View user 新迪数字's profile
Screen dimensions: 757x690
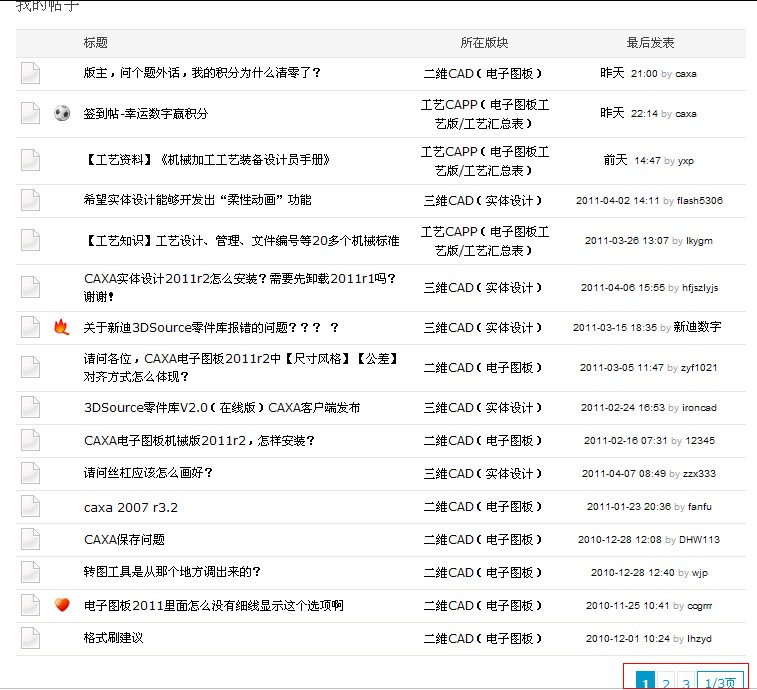[697, 327]
